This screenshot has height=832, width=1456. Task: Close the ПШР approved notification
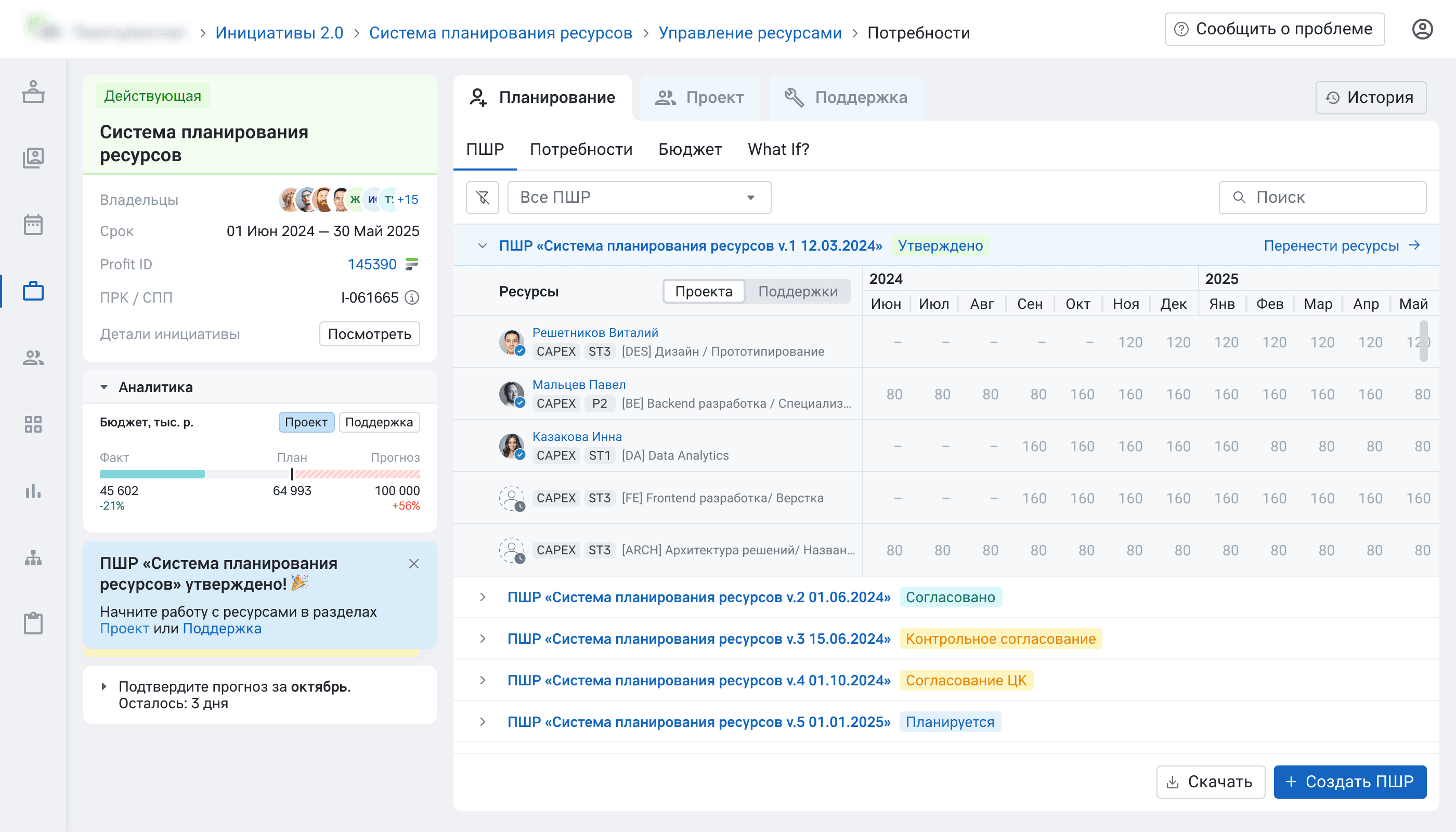[414, 564]
